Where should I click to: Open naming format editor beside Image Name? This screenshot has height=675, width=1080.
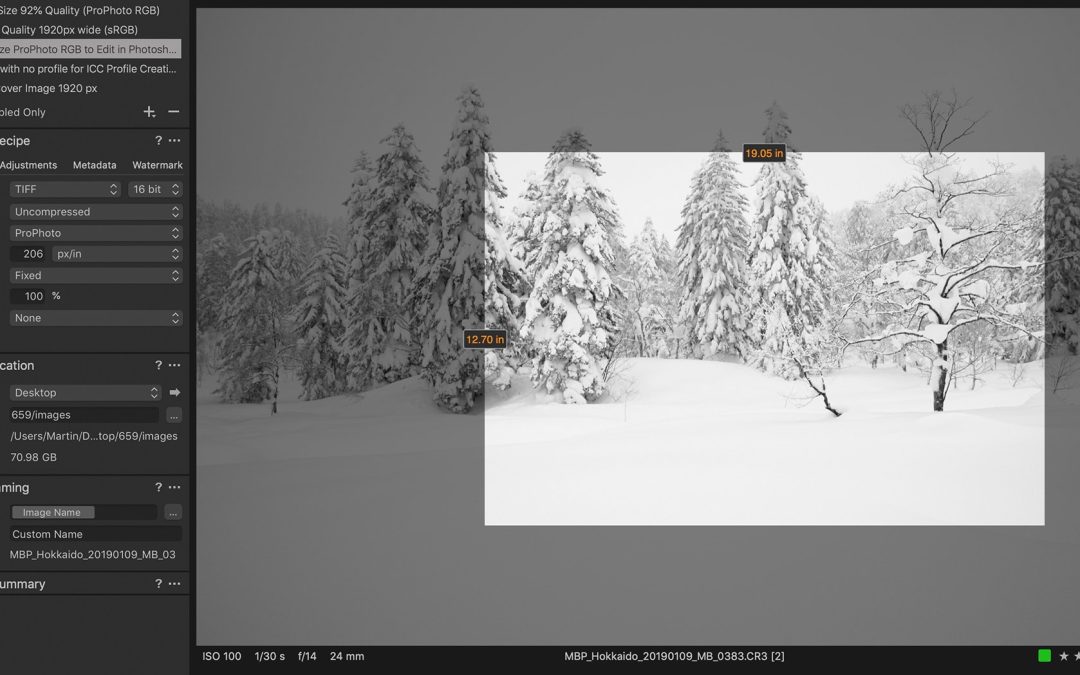click(x=173, y=513)
